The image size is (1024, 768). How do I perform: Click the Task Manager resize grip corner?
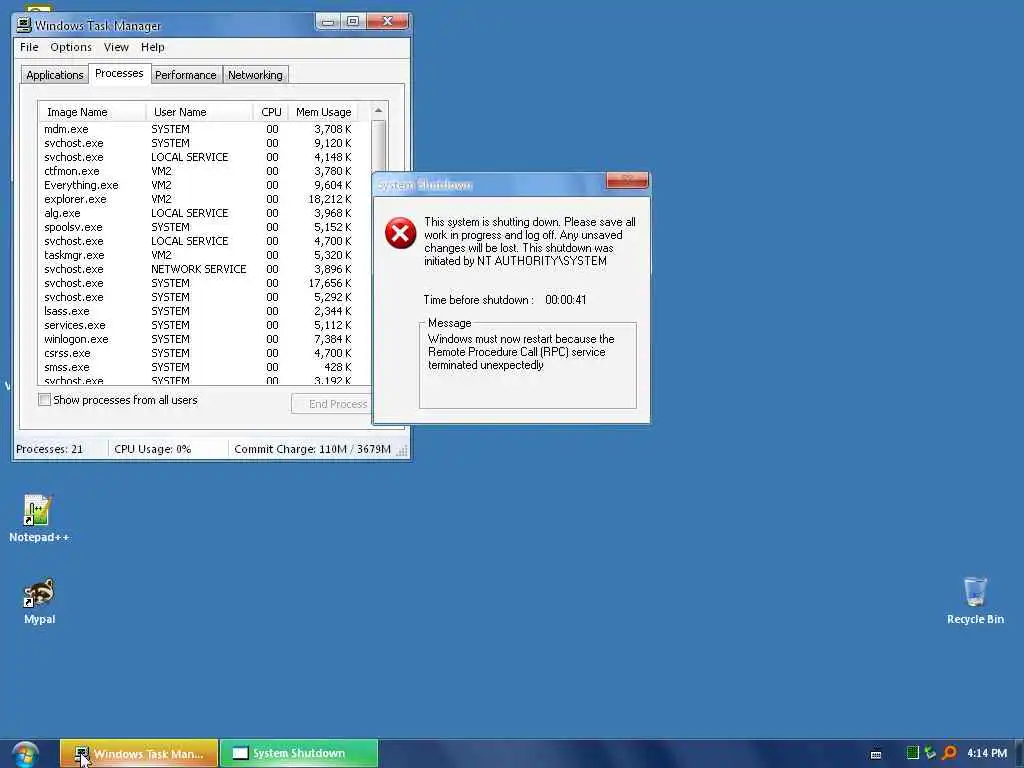click(x=402, y=451)
